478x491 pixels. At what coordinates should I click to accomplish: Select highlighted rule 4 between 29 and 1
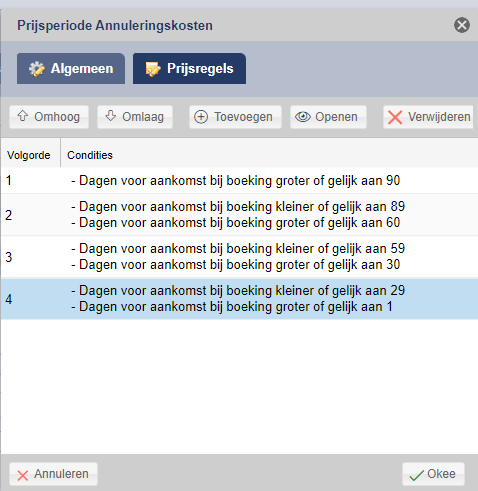point(239,299)
